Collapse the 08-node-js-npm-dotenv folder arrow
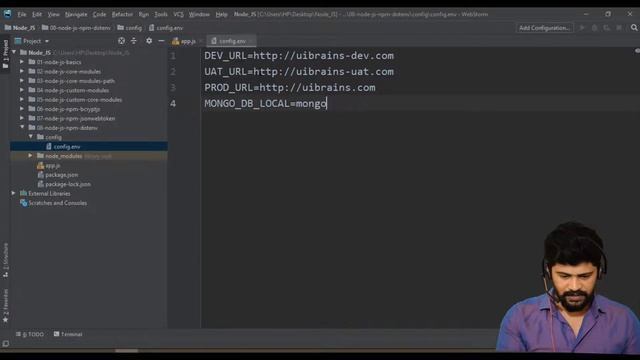Viewport: 640px width, 360px height. (22, 127)
